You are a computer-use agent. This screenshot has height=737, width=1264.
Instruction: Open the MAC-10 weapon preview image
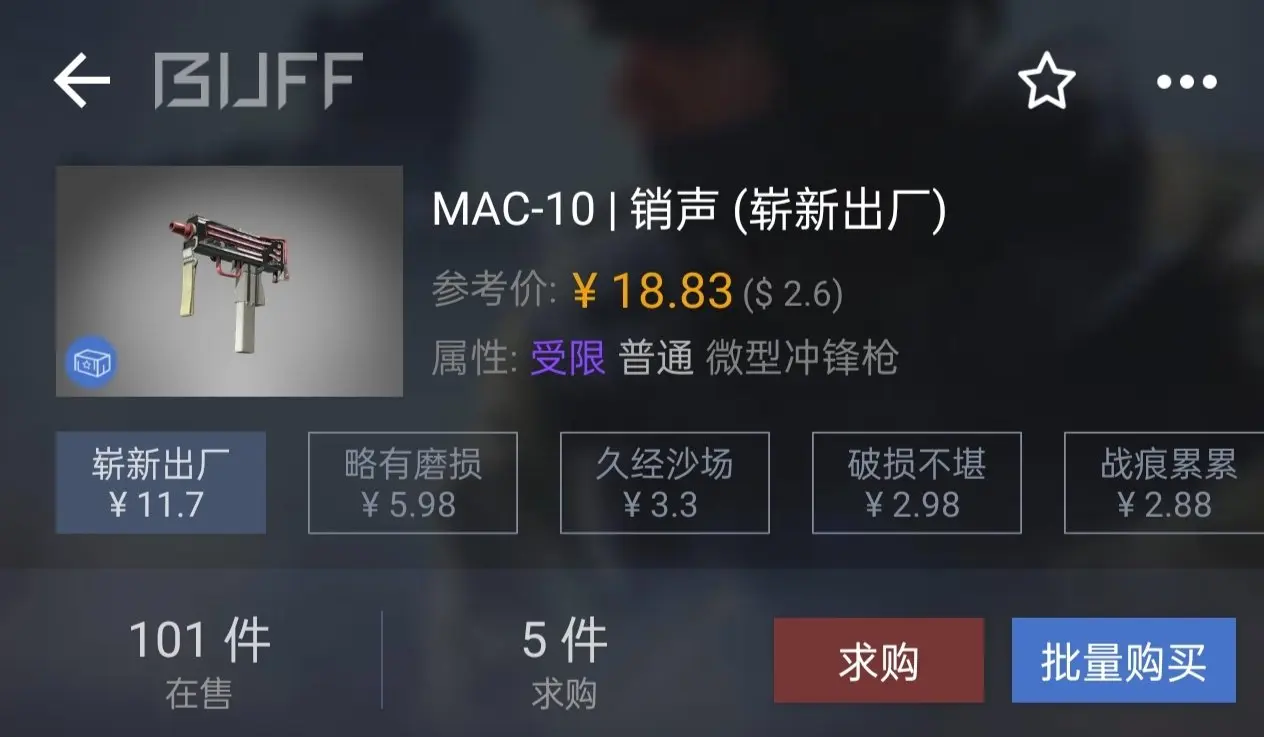click(229, 281)
